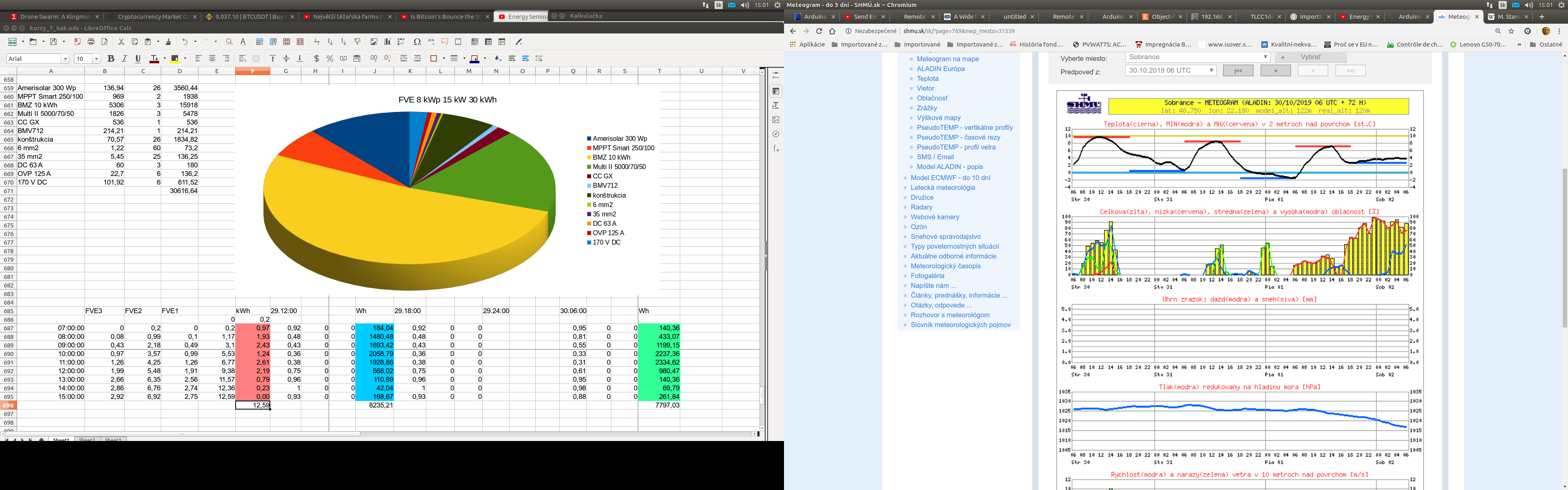1568x490 pixels.
Task: Click the Insert Special Character omega icon
Action: coord(417,42)
